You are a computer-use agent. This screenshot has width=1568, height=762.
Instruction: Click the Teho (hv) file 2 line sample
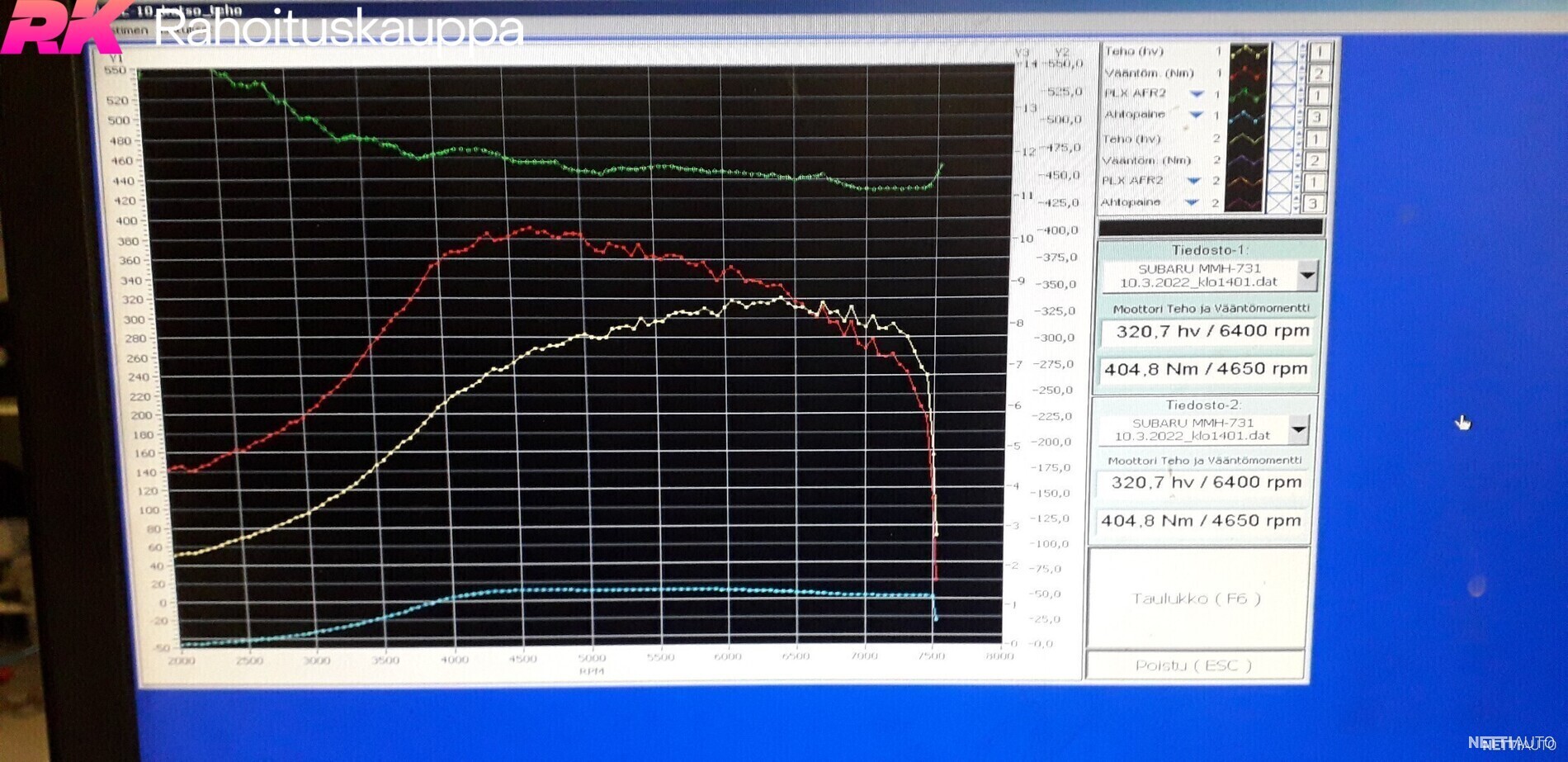click(x=1246, y=140)
